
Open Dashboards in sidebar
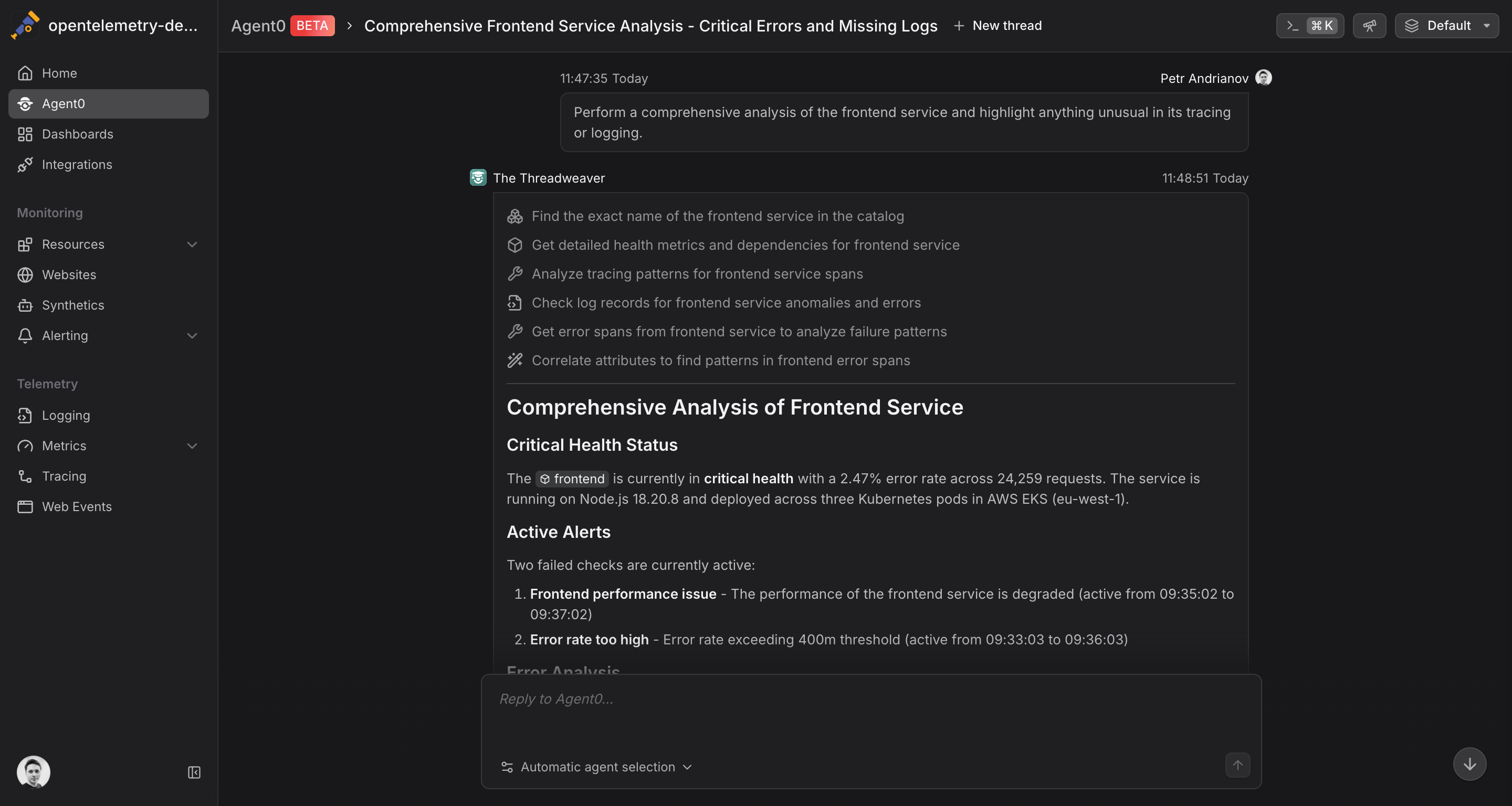click(78, 134)
